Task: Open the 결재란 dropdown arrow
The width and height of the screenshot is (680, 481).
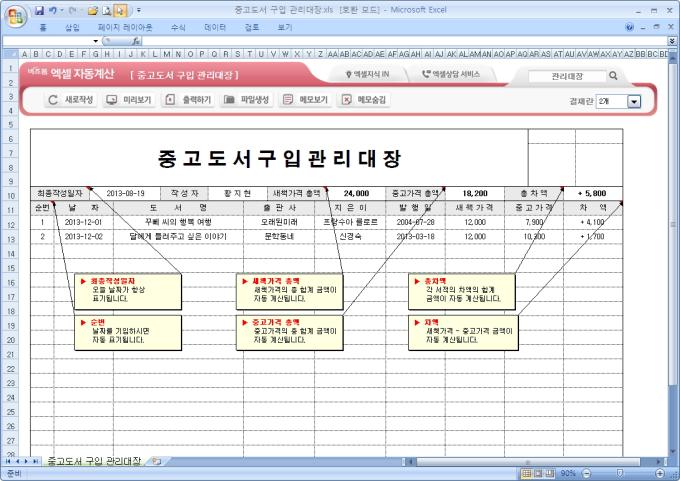Action: coord(634,102)
